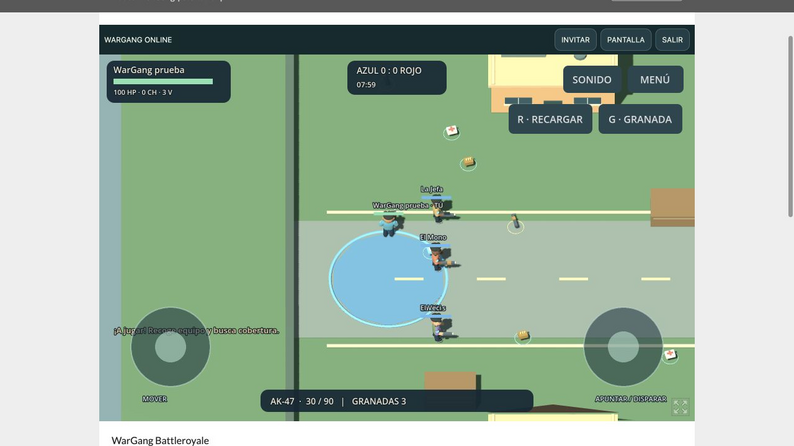Click the ammo crate on the lower roadside
Image resolution: width=794 pixels, height=446 pixels.
[x=523, y=336]
